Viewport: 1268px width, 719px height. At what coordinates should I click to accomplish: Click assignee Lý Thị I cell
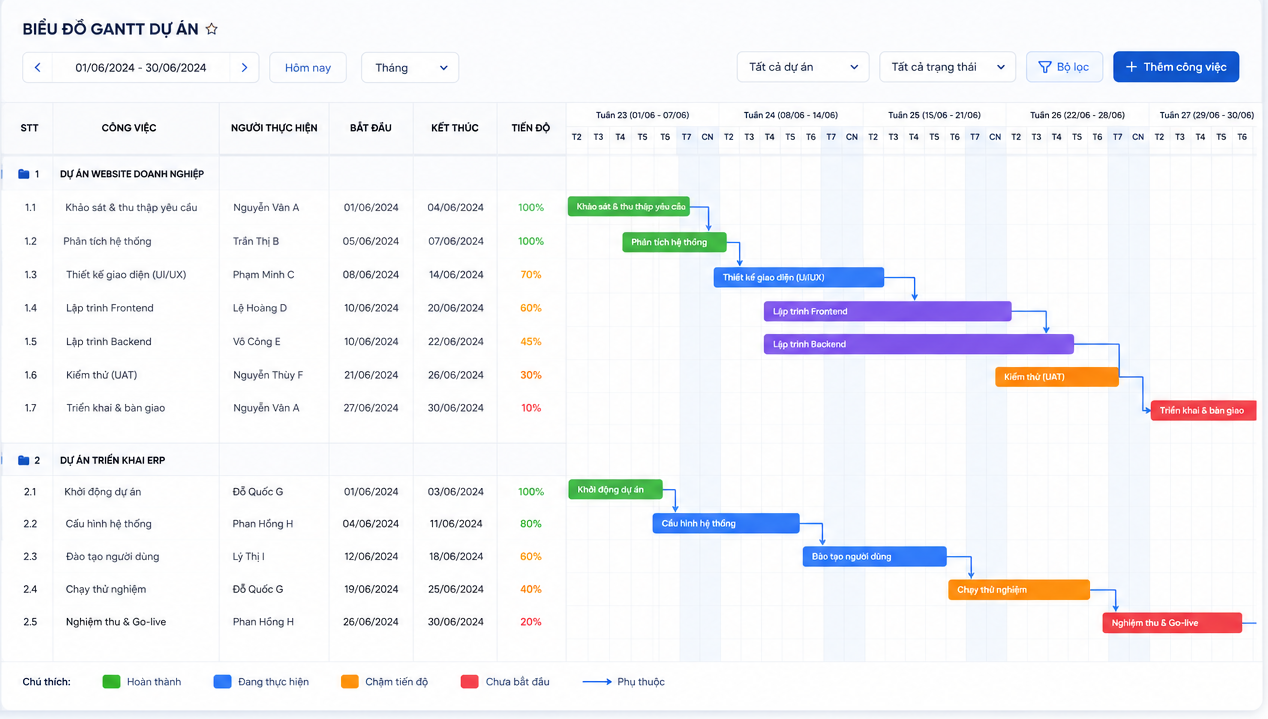point(249,556)
